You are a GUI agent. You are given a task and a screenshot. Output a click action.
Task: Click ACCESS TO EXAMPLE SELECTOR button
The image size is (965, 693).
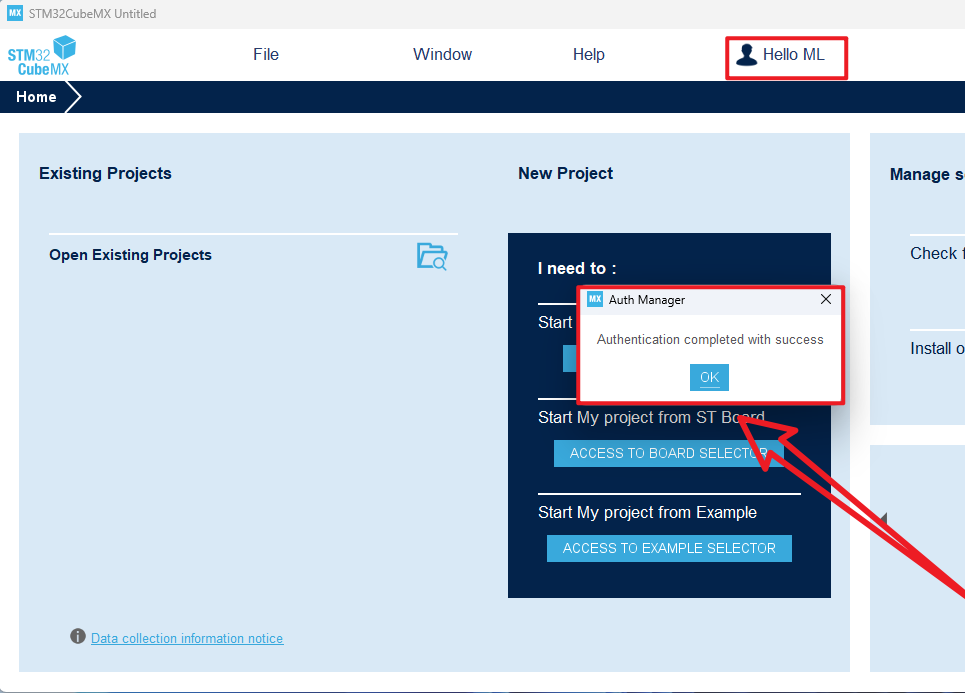pos(669,548)
